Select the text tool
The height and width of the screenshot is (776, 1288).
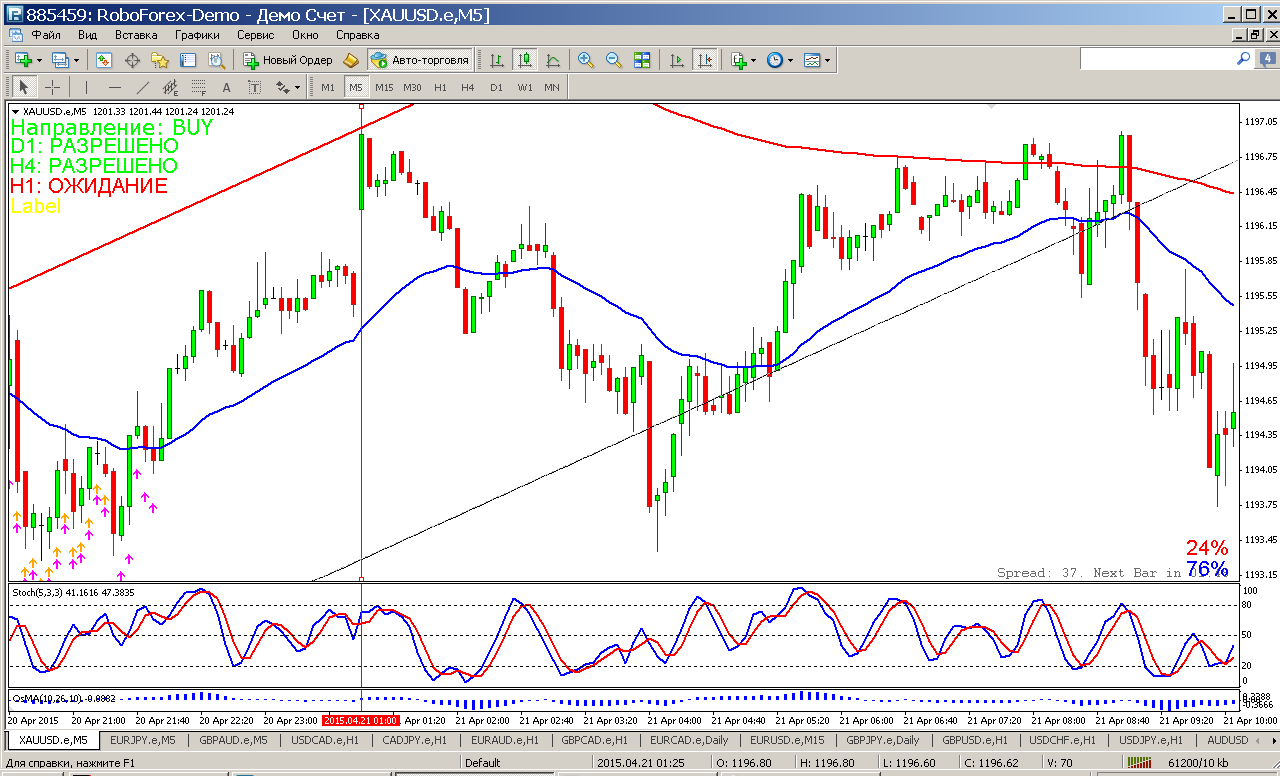pyautogui.click(x=227, y=87)
